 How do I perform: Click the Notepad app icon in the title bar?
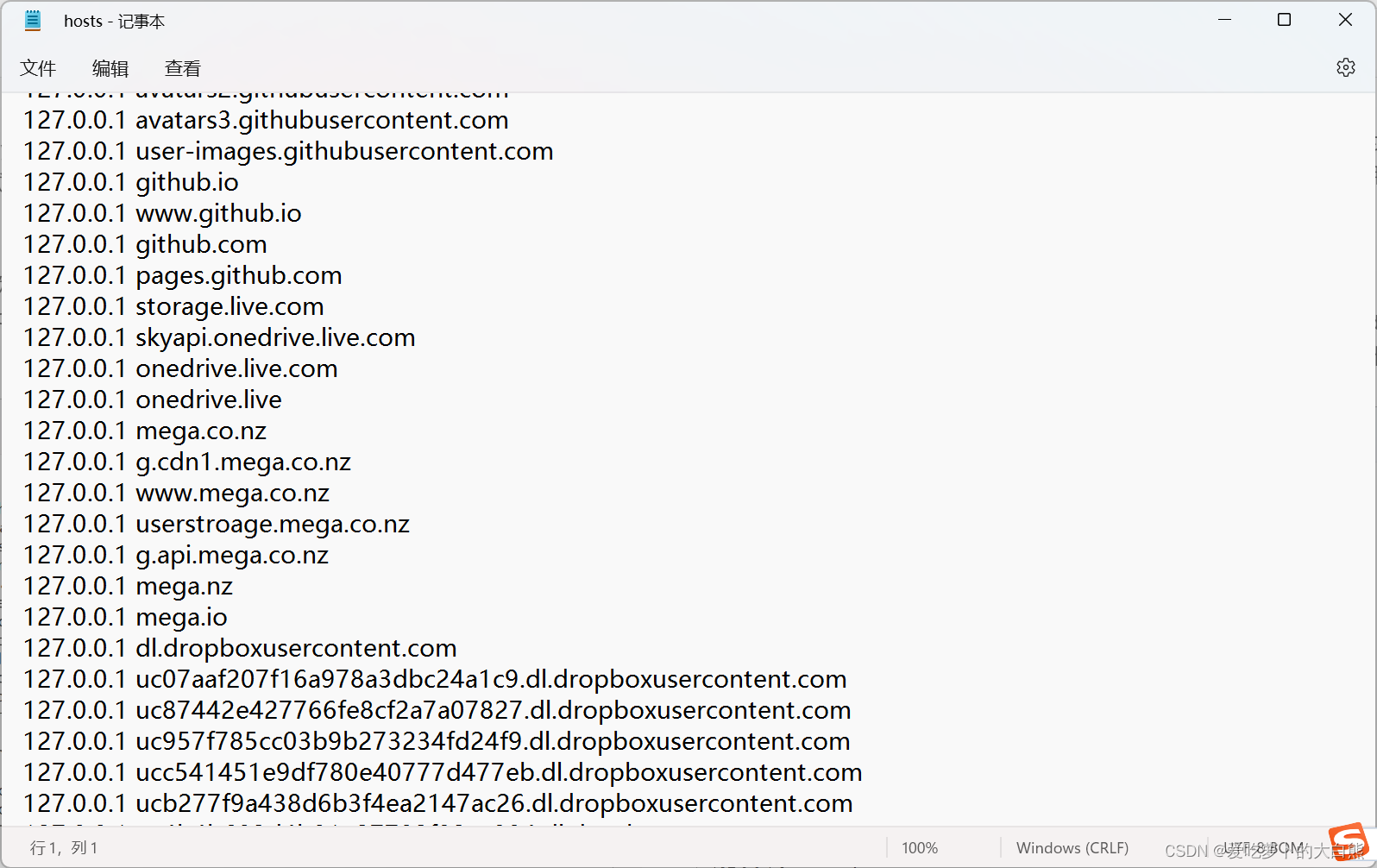pos(33,21)
